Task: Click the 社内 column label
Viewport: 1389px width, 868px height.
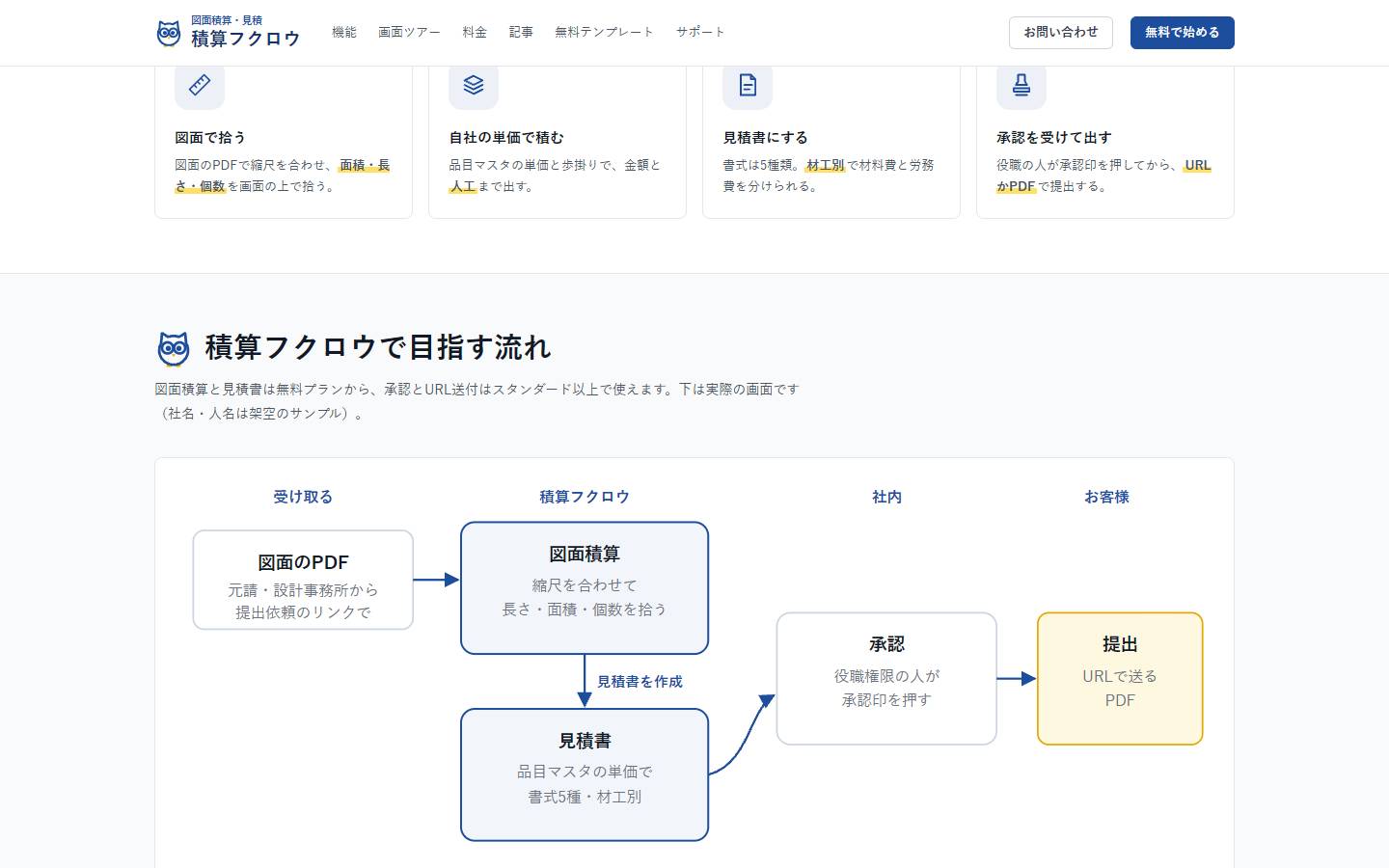Action: pyautogui.click(x=886, y=497)
